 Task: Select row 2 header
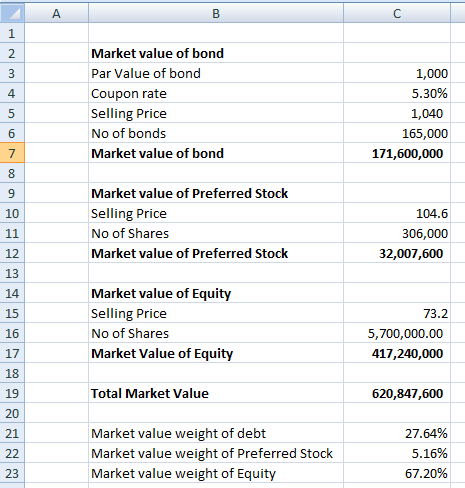pyautogui.click(x=12, y=53)
